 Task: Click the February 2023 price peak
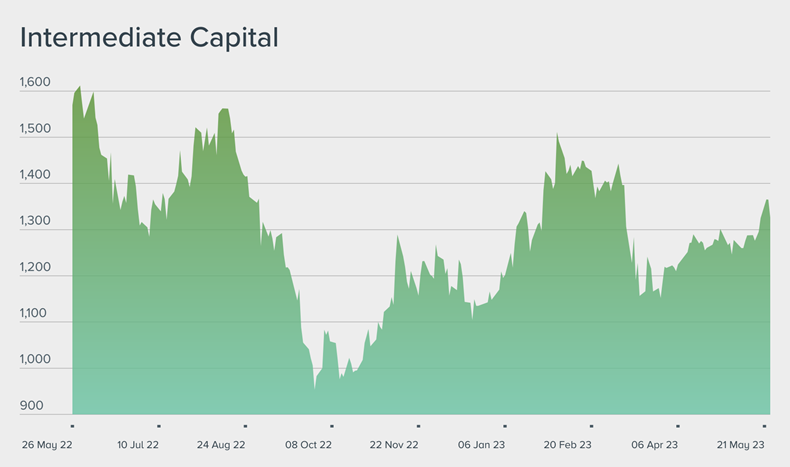[x=557, y=134]
